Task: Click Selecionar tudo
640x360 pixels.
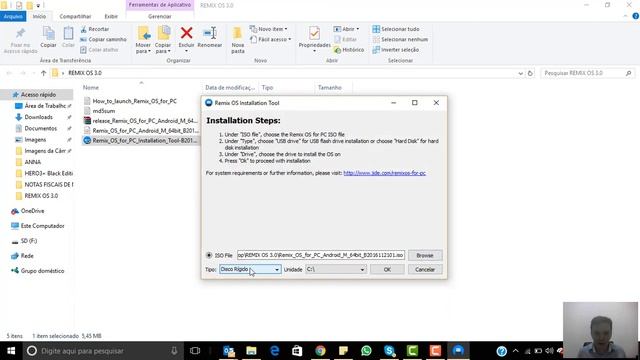Action: point(396,29)
